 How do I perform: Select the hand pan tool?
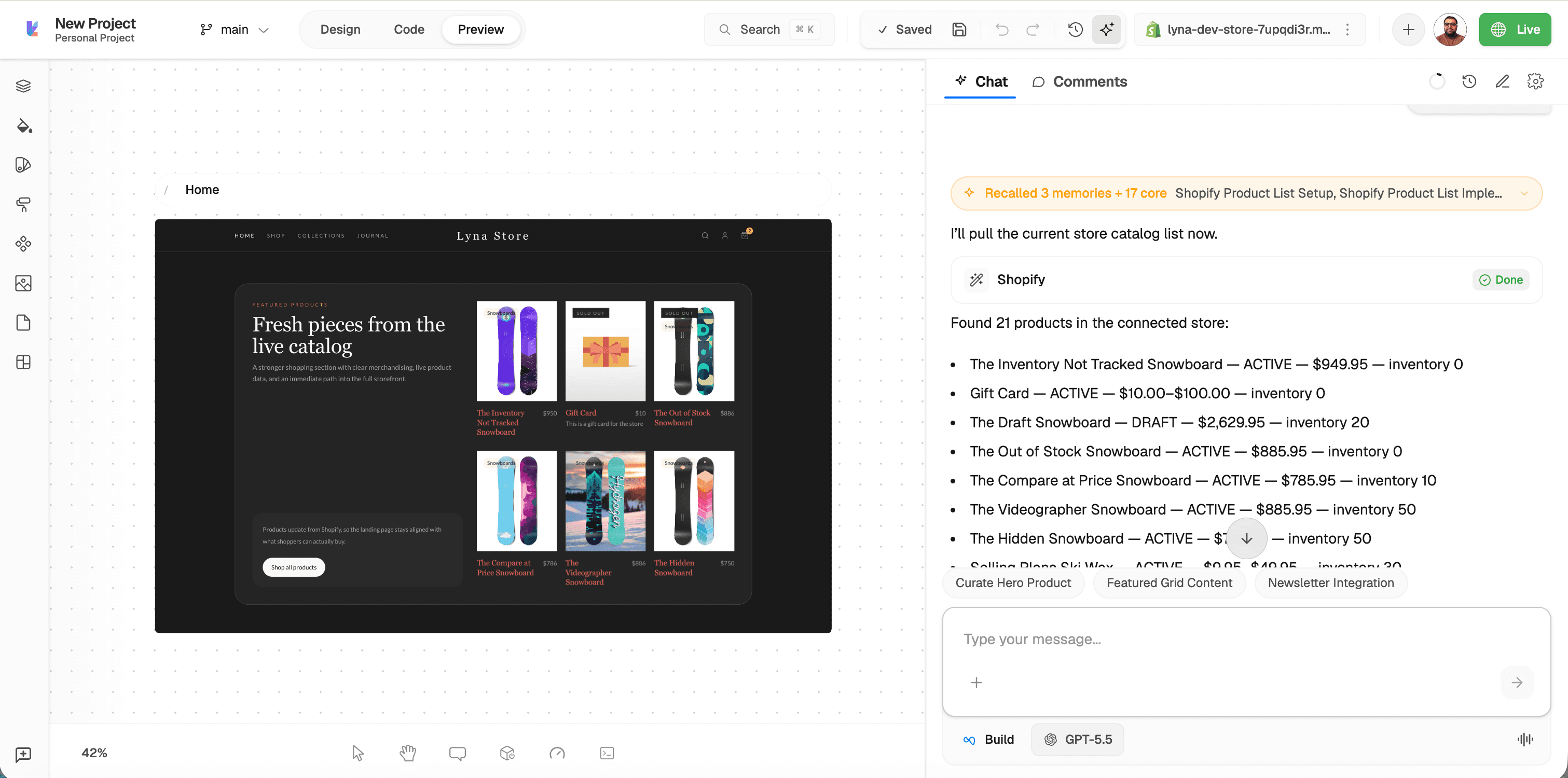(408, 753)
